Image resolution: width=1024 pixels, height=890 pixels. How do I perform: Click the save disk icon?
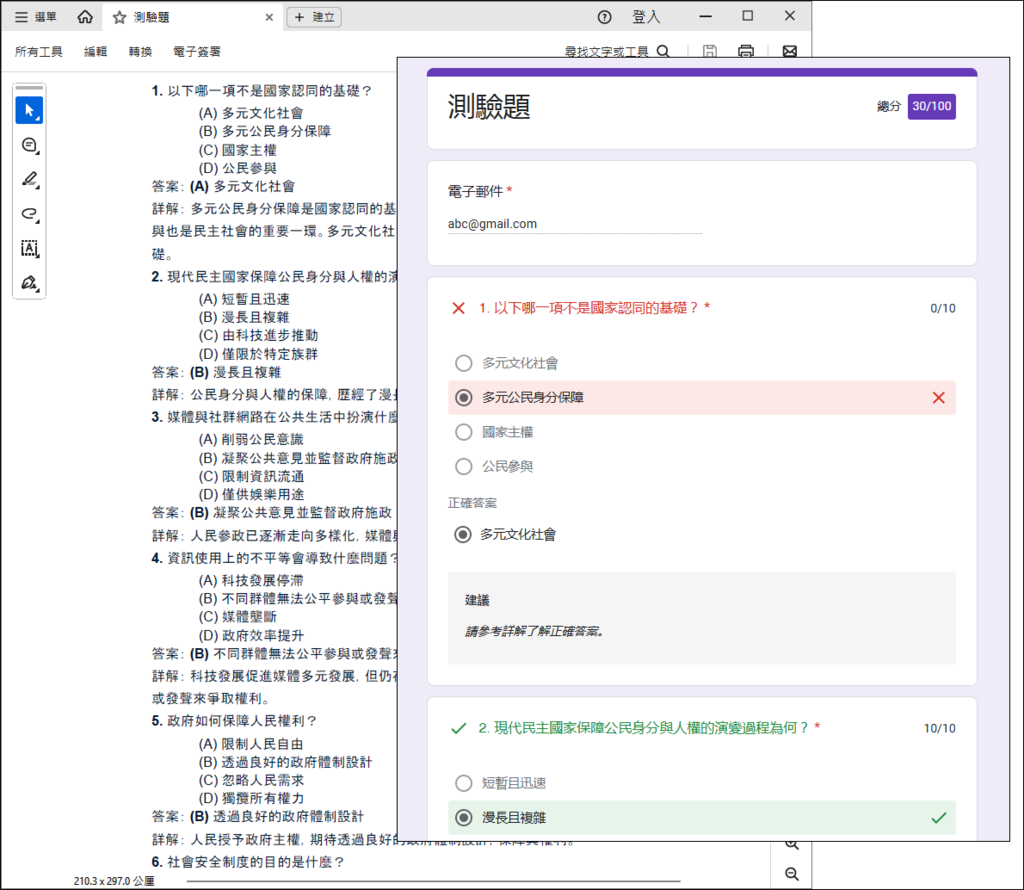710,51
